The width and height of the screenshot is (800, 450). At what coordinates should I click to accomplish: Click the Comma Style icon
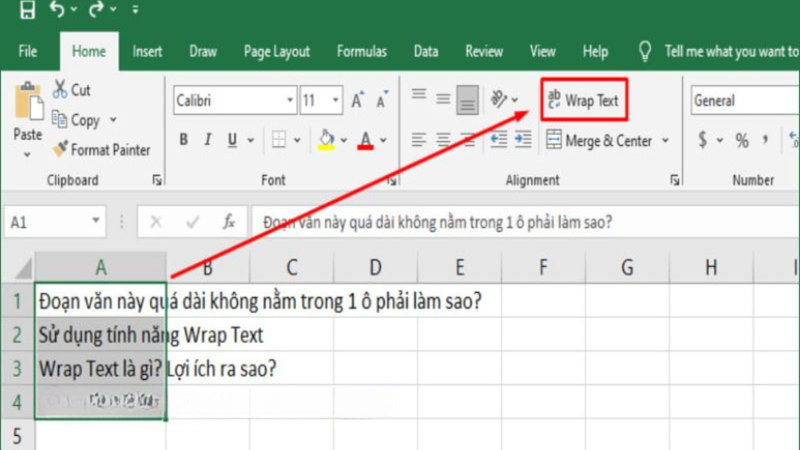[765, 139]
